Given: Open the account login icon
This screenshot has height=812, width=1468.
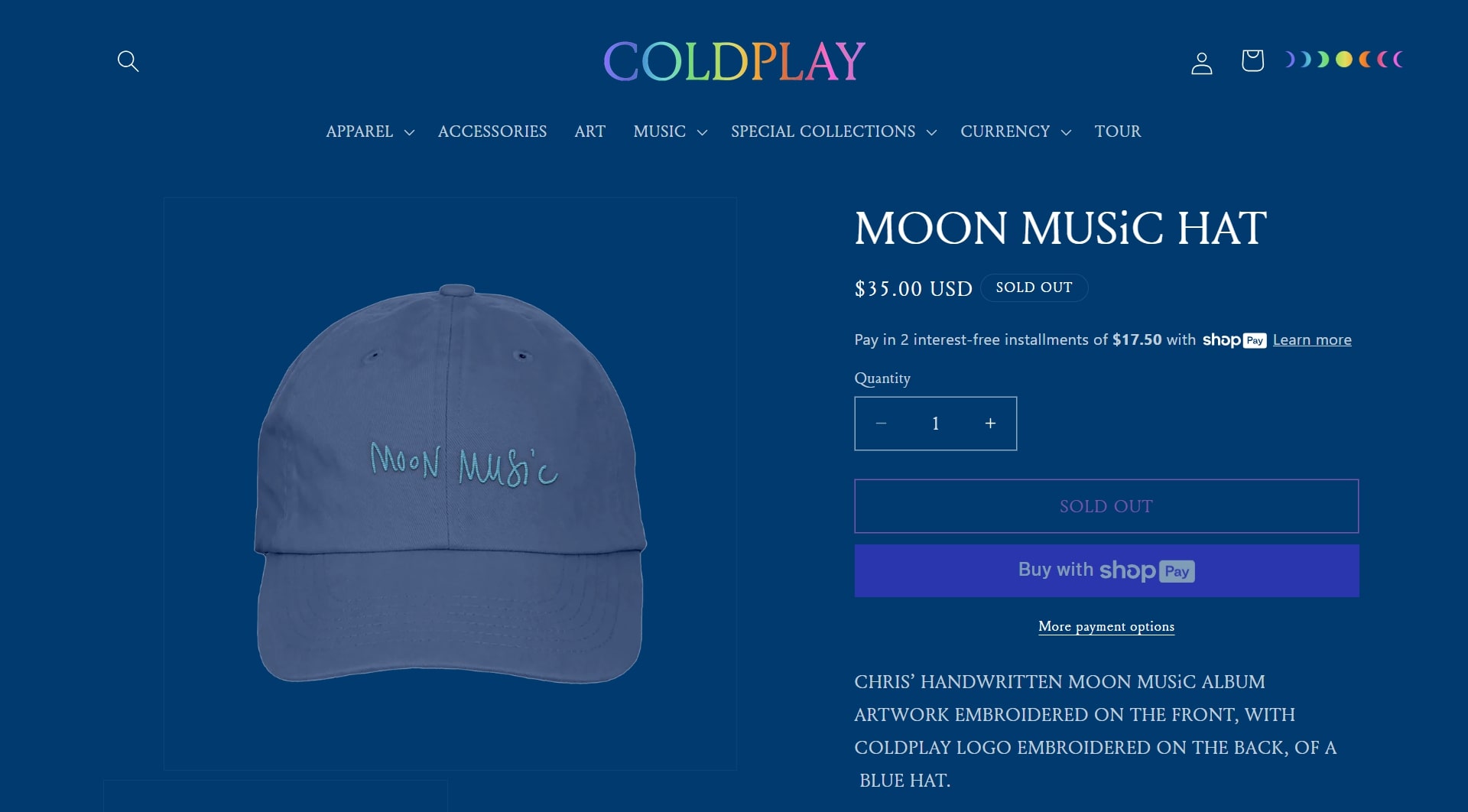Looking at the screenshot, I should pyautogui.click(x=1201, y=63).
